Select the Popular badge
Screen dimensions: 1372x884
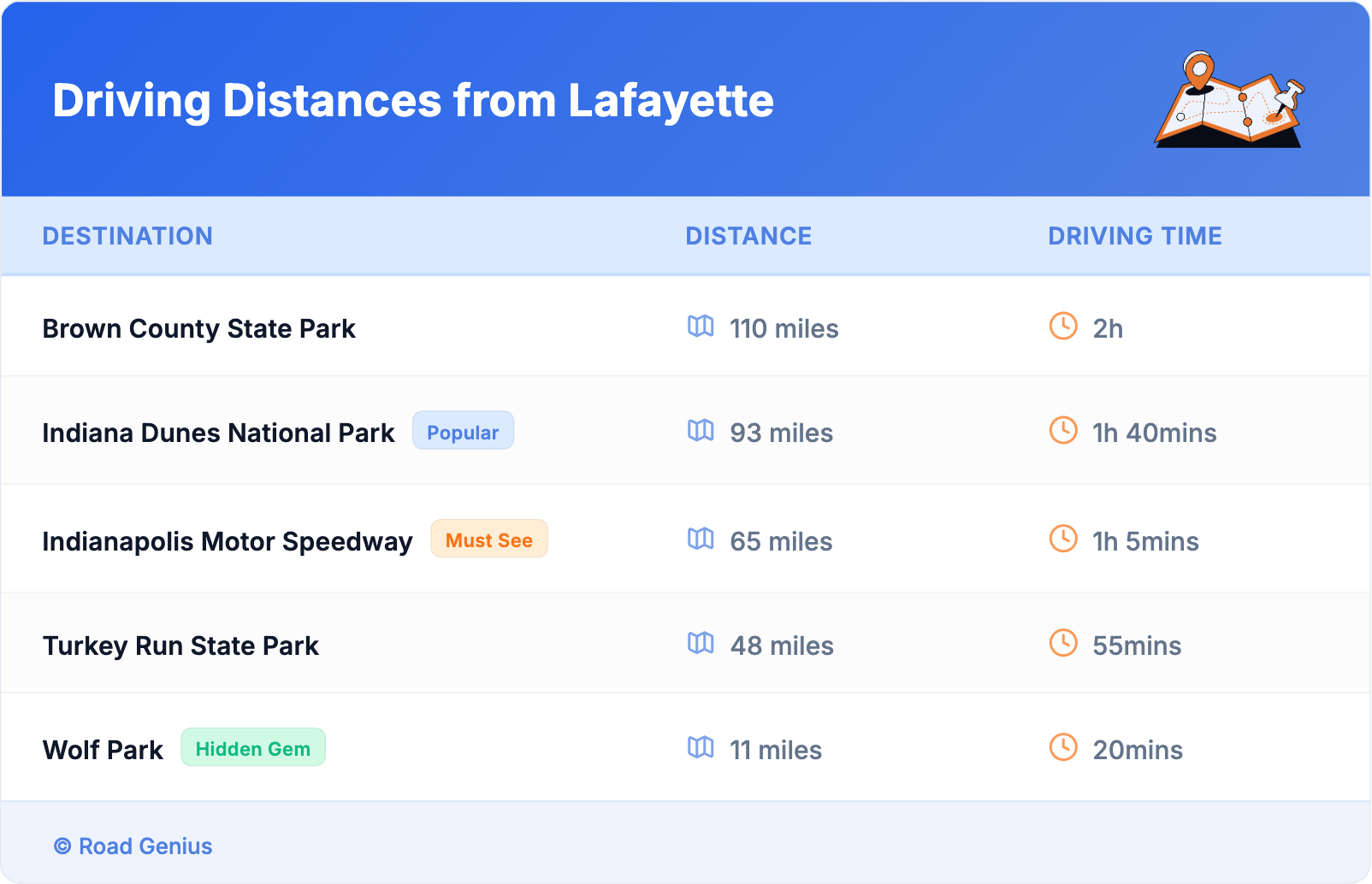point(463,431)
